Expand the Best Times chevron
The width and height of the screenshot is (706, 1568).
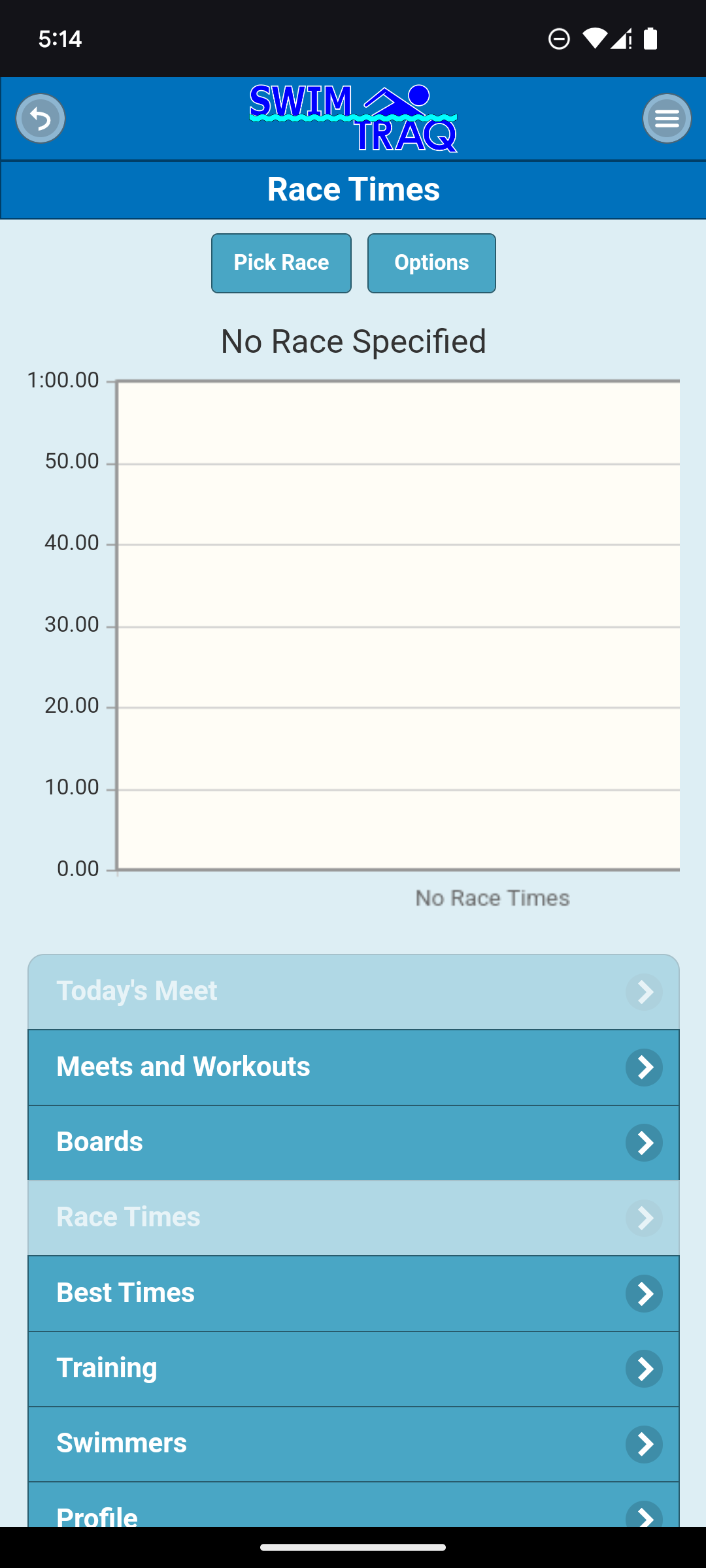coord(644,1294)
